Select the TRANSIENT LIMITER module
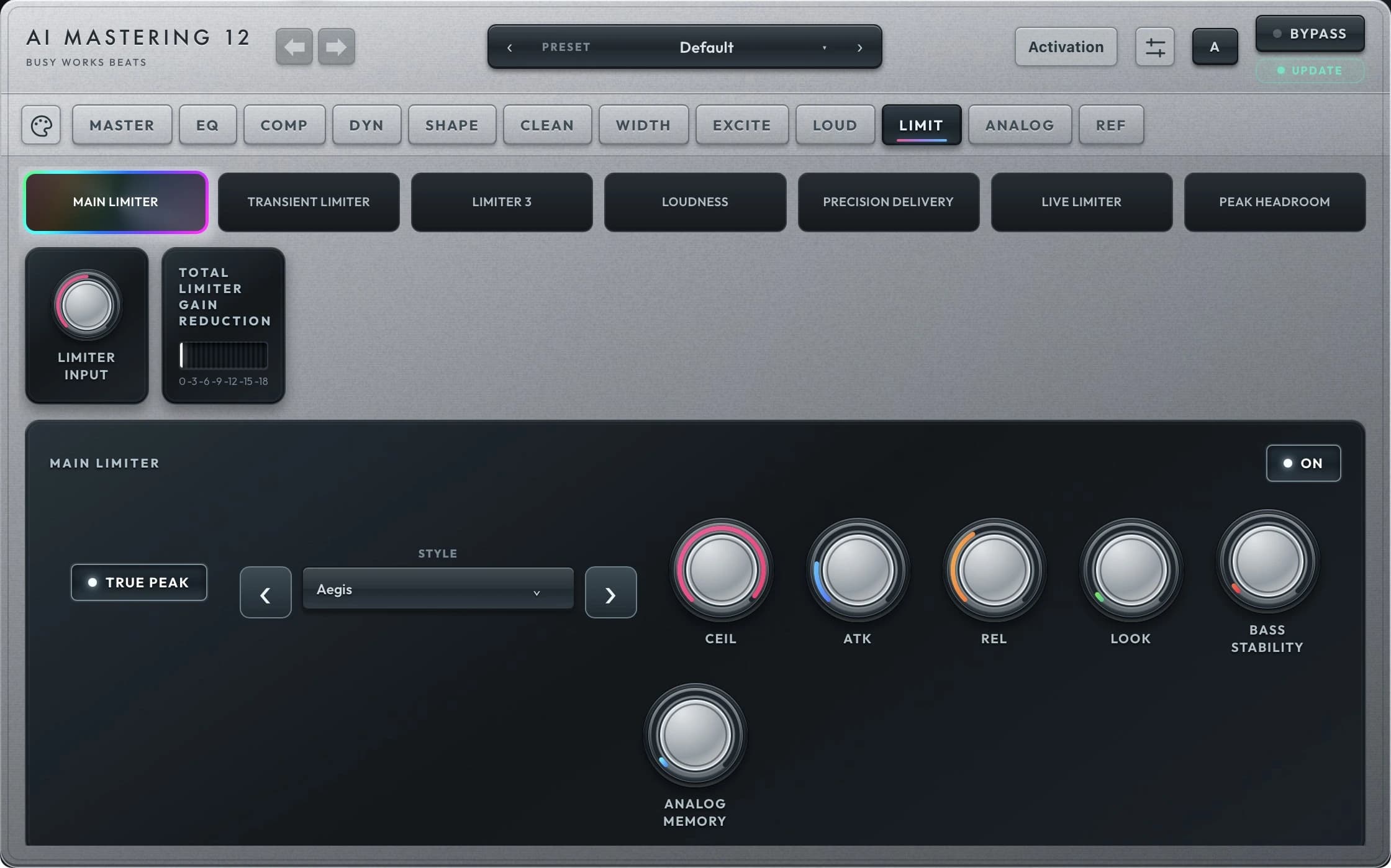 tap(309, 202)
